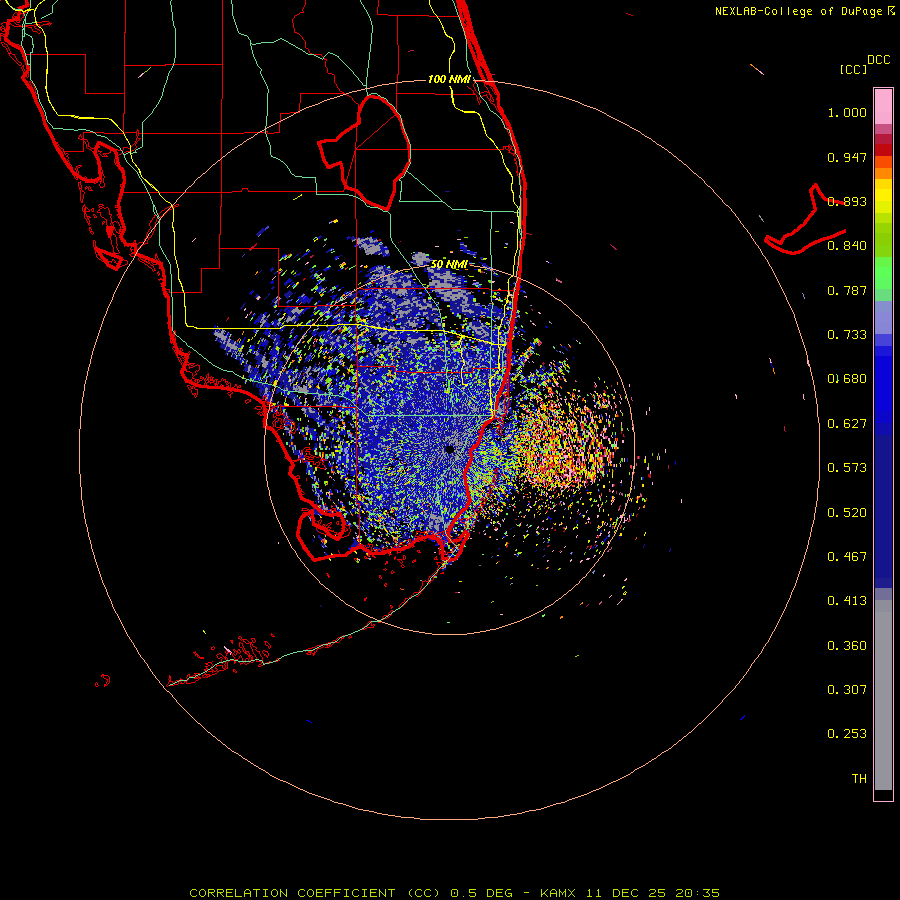Click the 0.360 legend value

coord(847,646)
